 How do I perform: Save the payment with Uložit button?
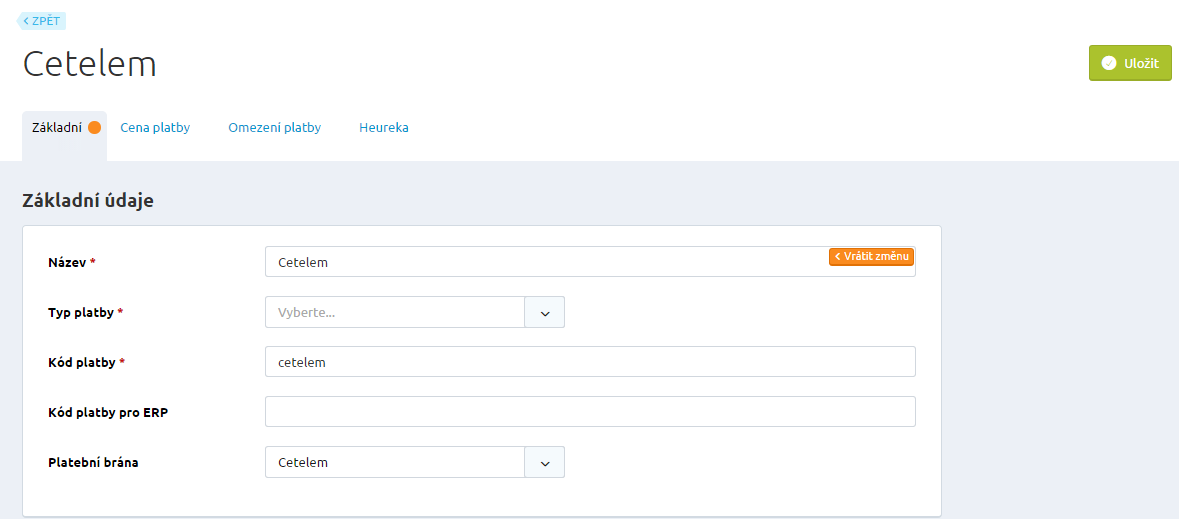point(1129,63)
